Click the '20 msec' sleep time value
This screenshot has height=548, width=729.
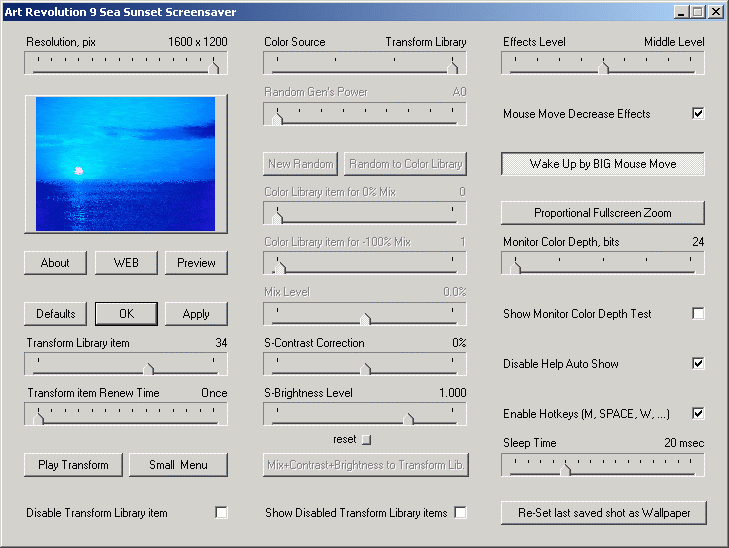pos(684,443)
